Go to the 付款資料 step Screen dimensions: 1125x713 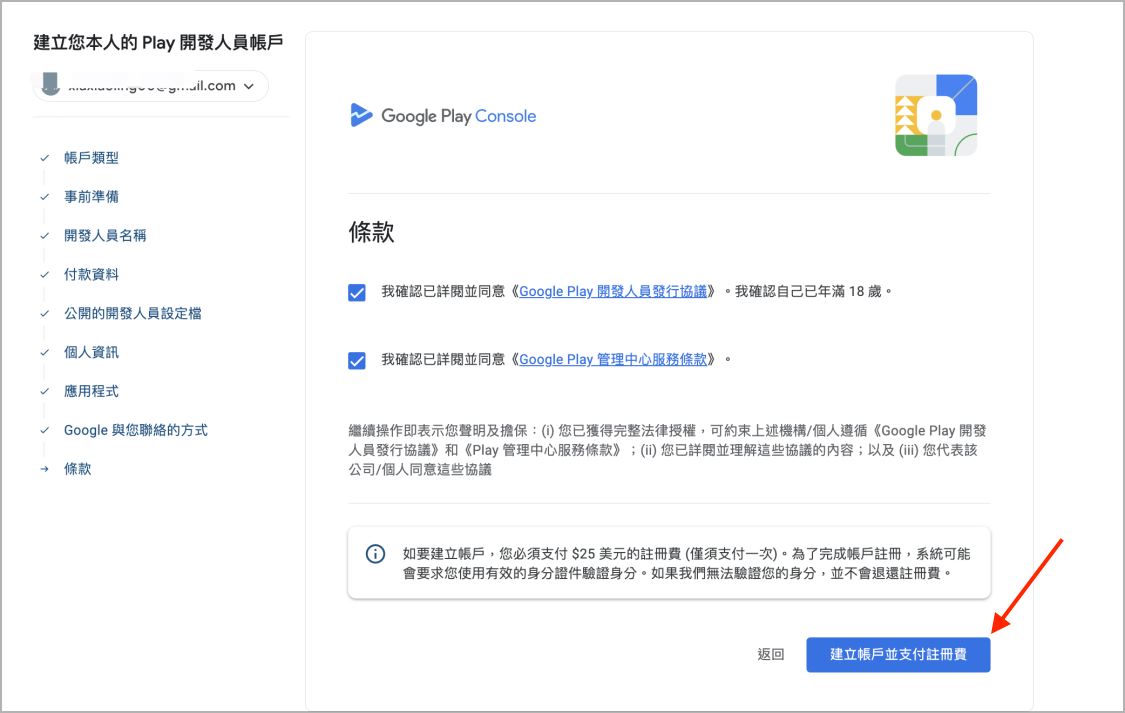pyautogui.click(x=91, y=274)
